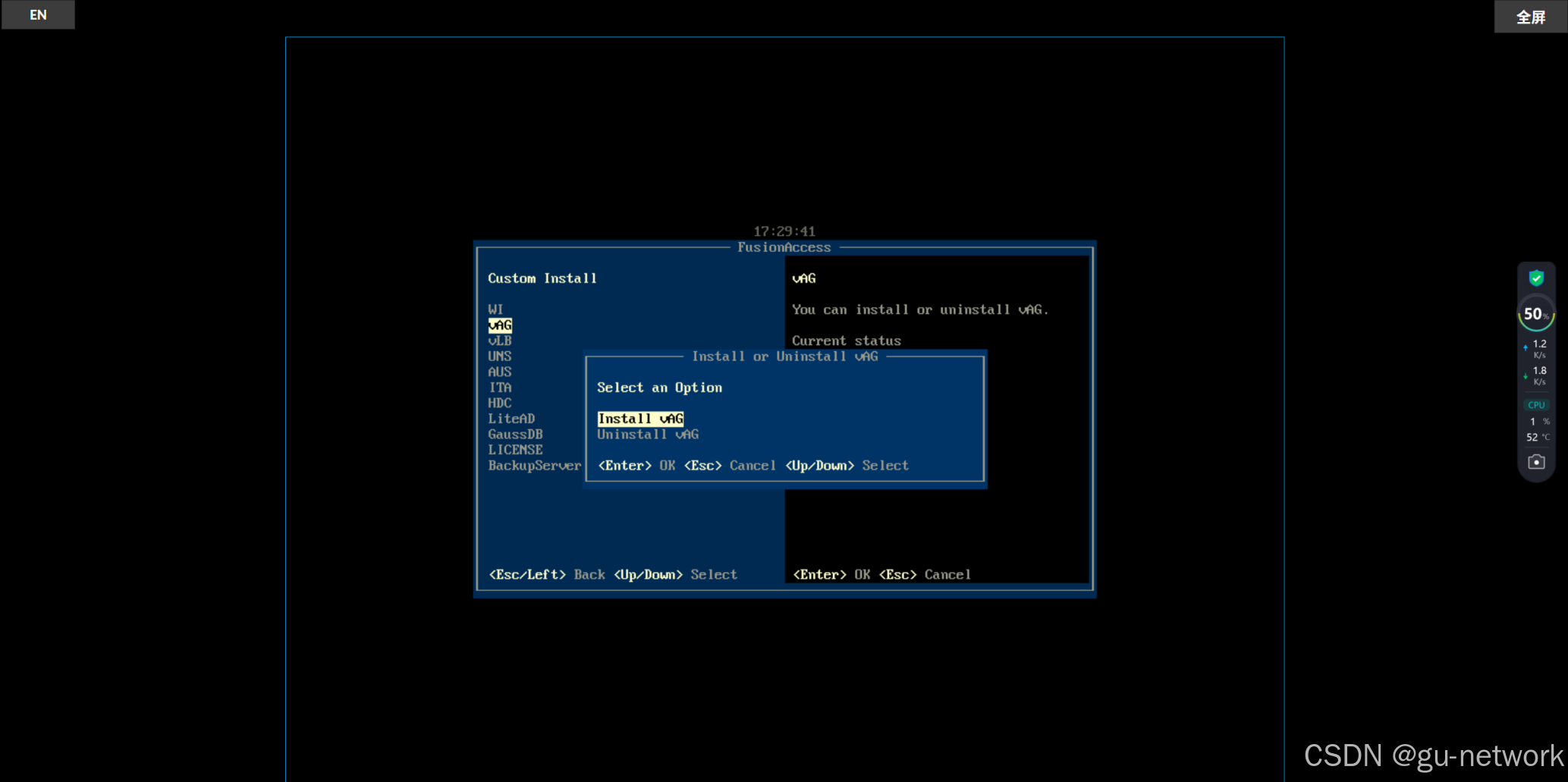Choose ITA in the Custom Install list

click(x=500, y=388)
